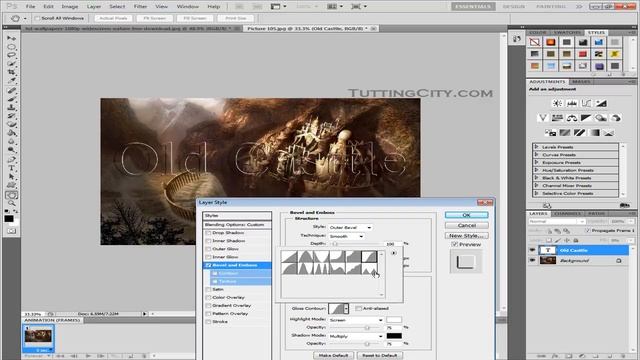Click Cancel in Layer Style dialog

(x=466, y=225)
